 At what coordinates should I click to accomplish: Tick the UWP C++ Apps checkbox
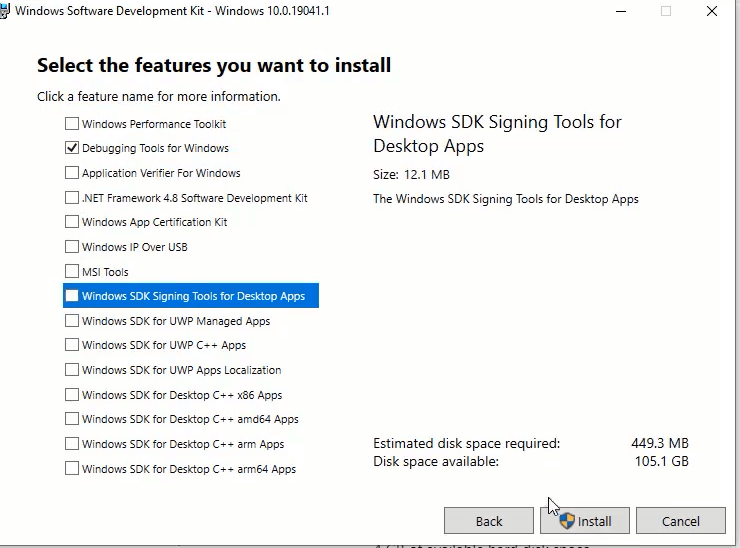(72, 345)
